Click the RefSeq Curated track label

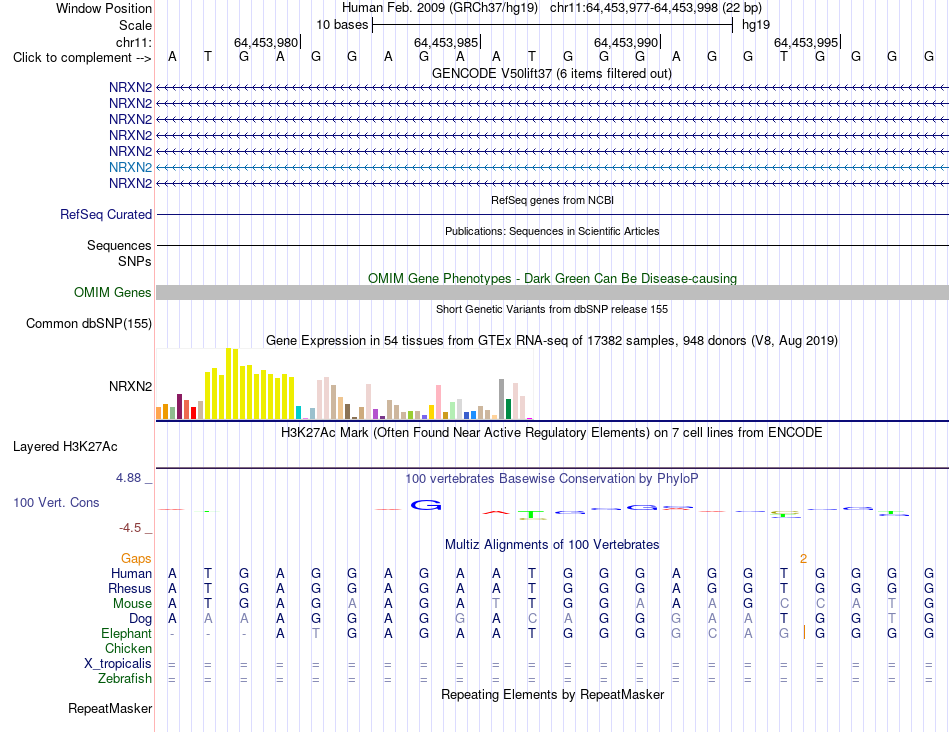pyautogui.click(x=105, y=215)
